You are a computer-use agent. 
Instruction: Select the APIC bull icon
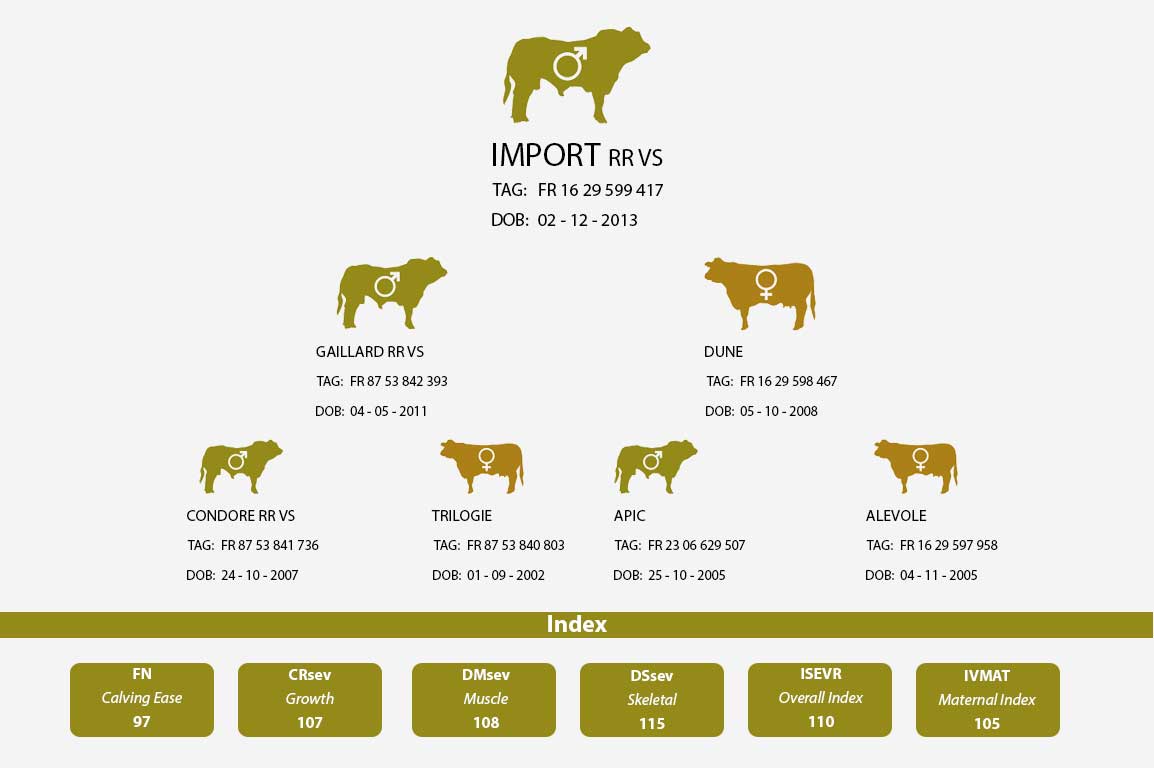tap(656, 466)
